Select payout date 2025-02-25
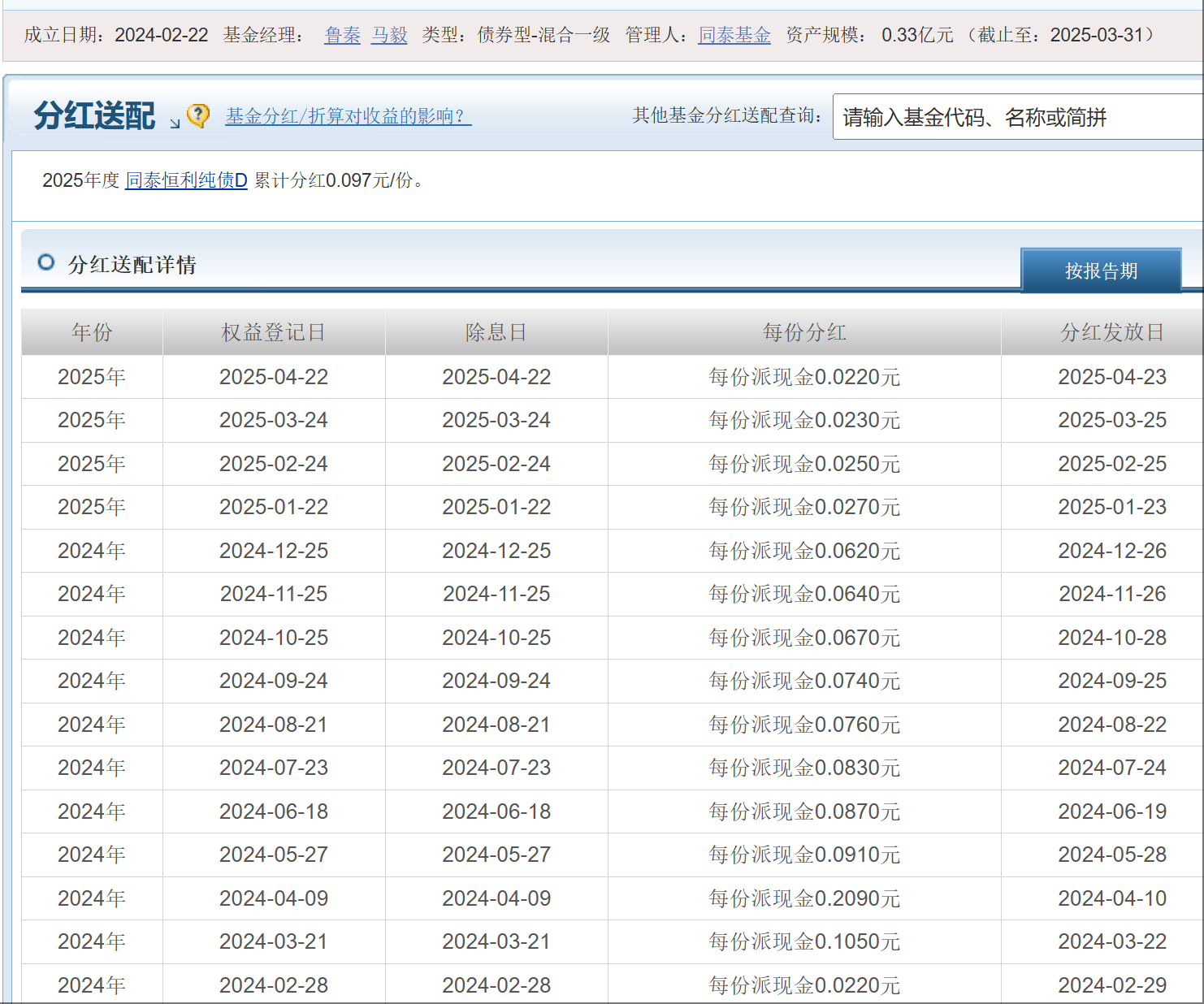The width and height of the screenshot is (1204, 1004). [1112, 464]
